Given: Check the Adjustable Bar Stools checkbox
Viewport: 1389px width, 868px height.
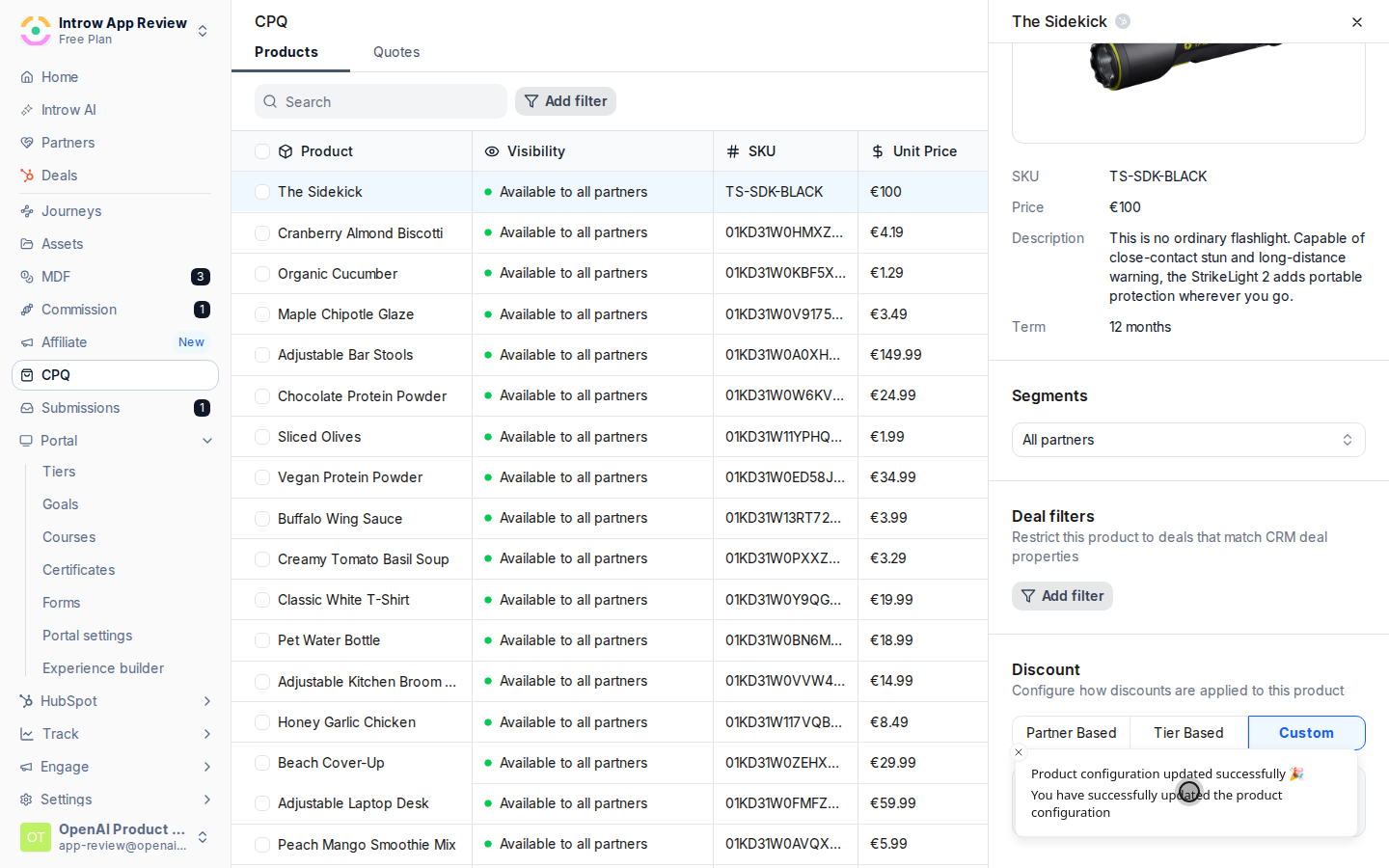Looking at the screenshot, I should [x=262, y=355].
